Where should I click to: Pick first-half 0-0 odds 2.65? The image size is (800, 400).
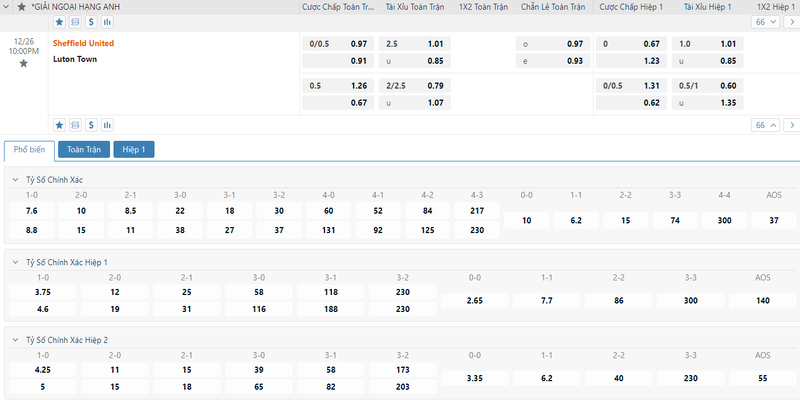click(x=475, y=301)
